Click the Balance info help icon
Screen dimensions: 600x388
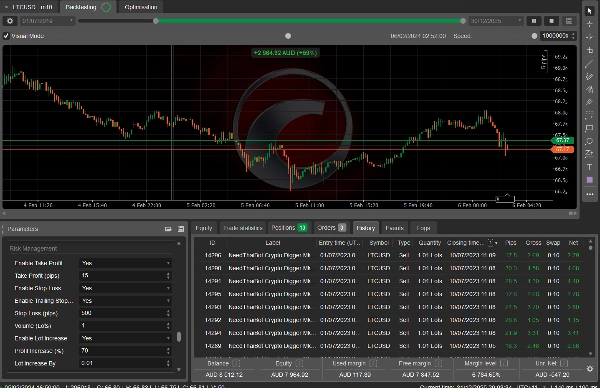pyautogui.click(x=236, y=363)
